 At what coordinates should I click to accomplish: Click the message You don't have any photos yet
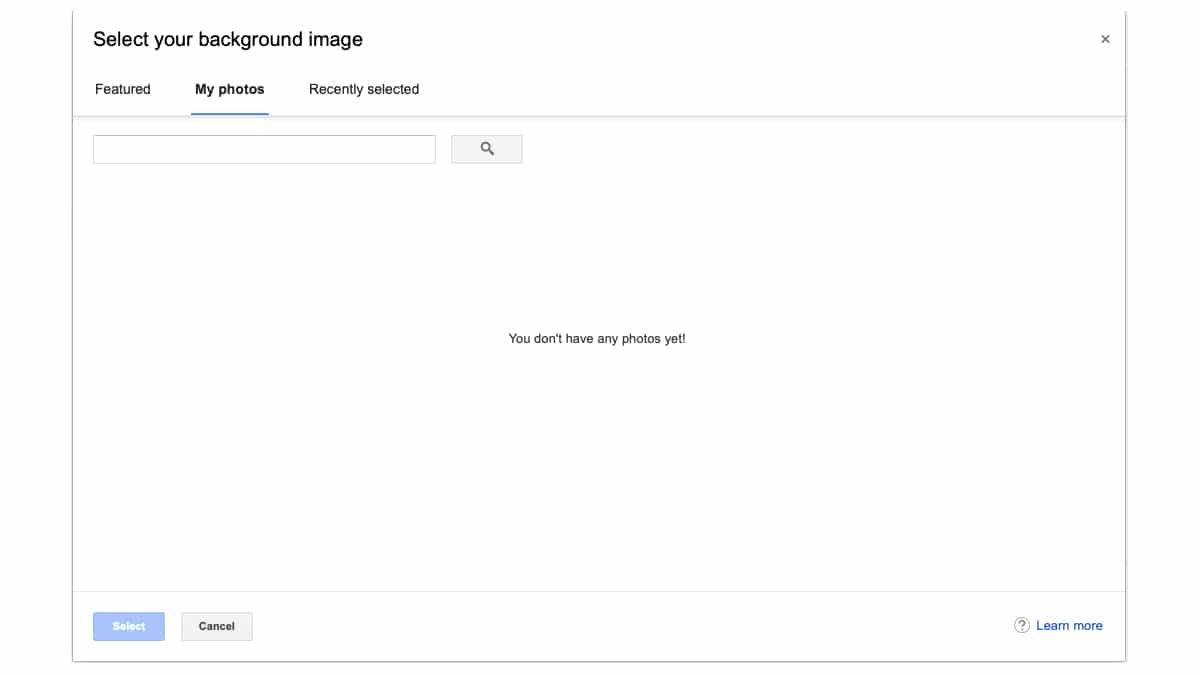(597, 338)
